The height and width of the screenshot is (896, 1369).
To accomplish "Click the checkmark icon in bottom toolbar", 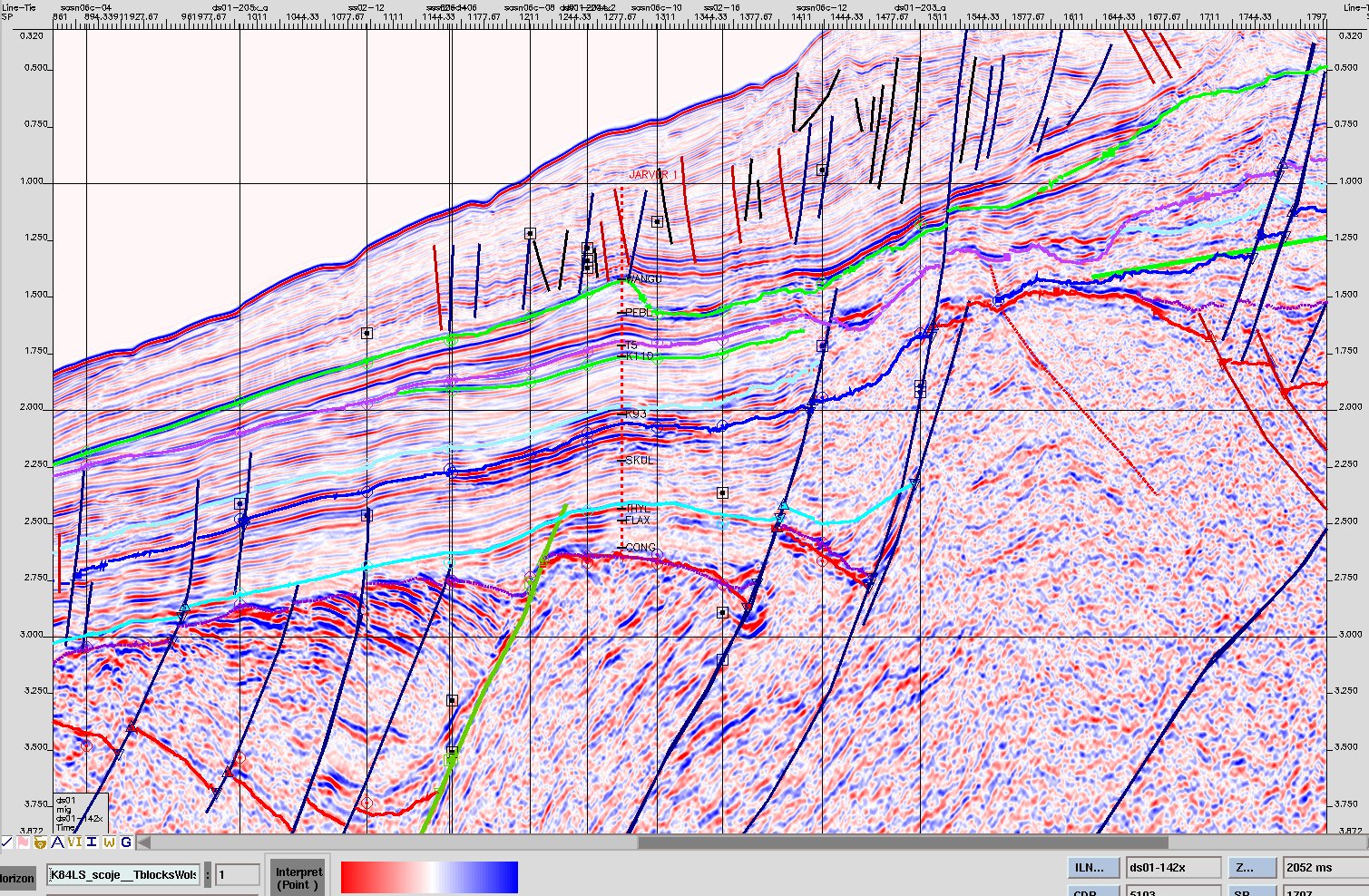I will [x=6, y=842].
